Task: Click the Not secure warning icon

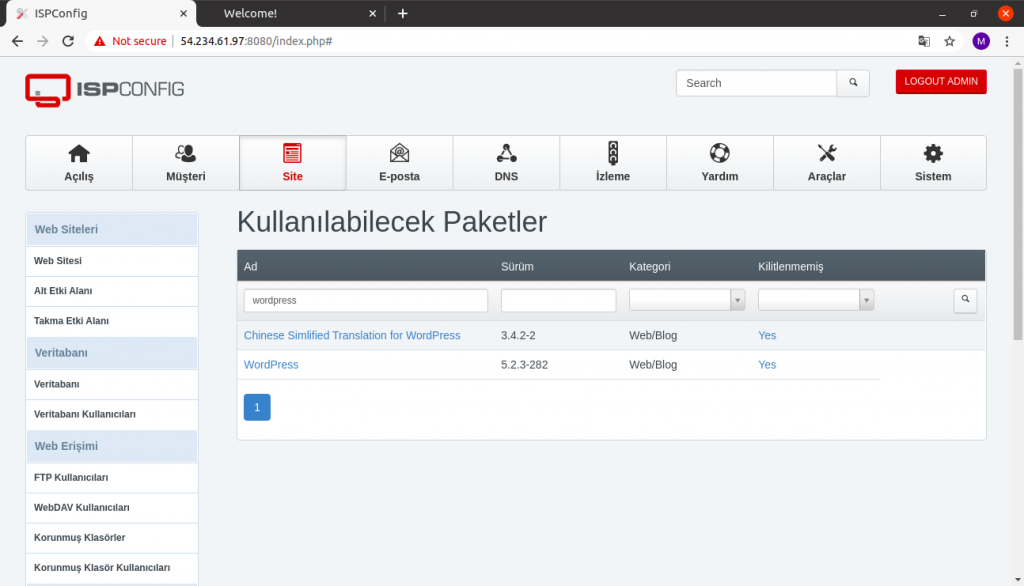Action: click(99, 41)
